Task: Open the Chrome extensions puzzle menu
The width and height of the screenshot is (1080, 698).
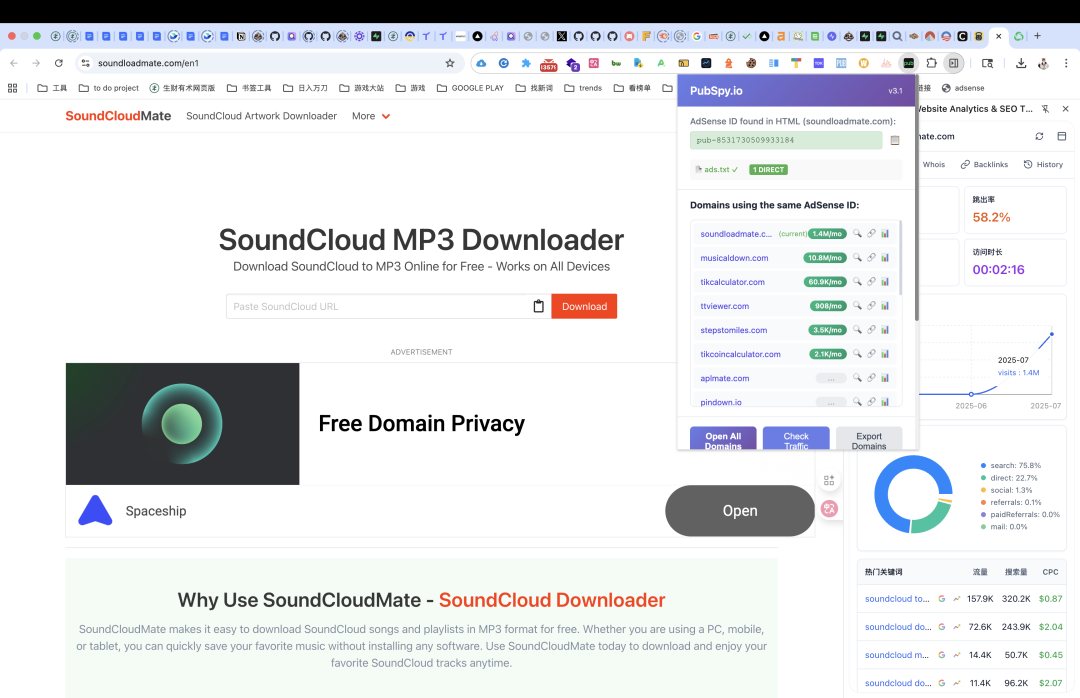Action: (x=931, y=63)
